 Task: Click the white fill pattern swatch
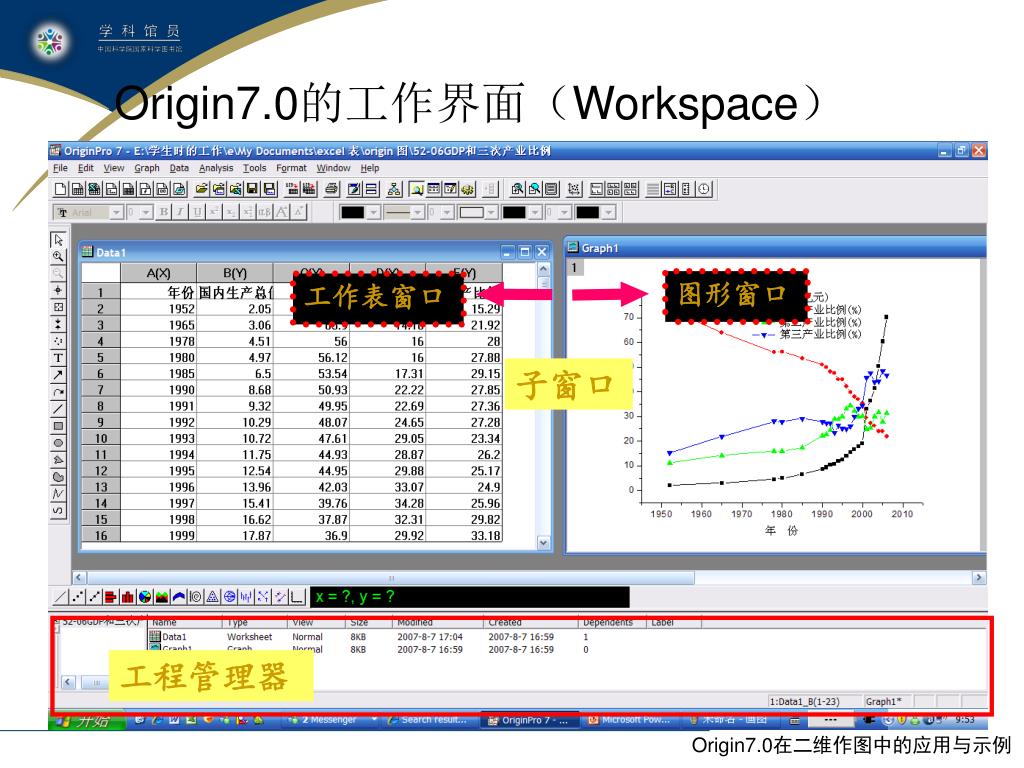[471, 212]
